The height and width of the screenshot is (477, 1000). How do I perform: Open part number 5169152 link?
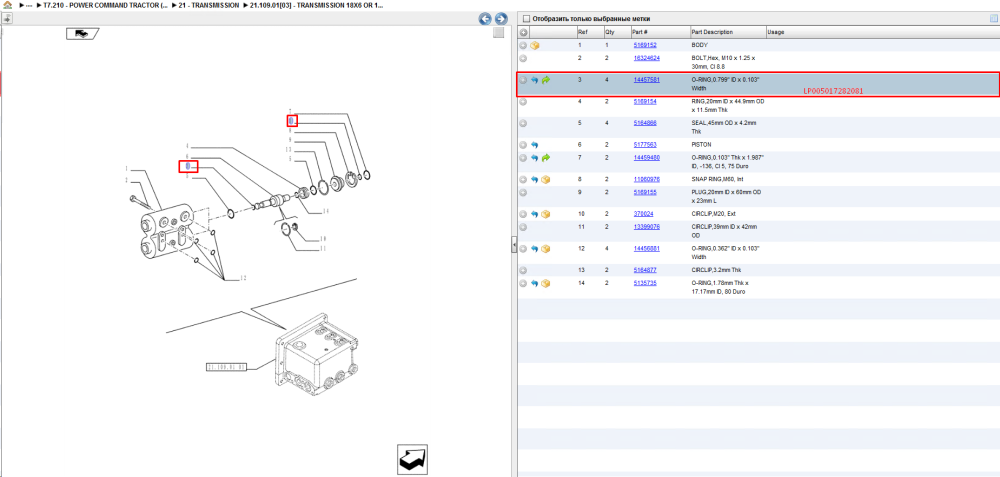point(645,45)
